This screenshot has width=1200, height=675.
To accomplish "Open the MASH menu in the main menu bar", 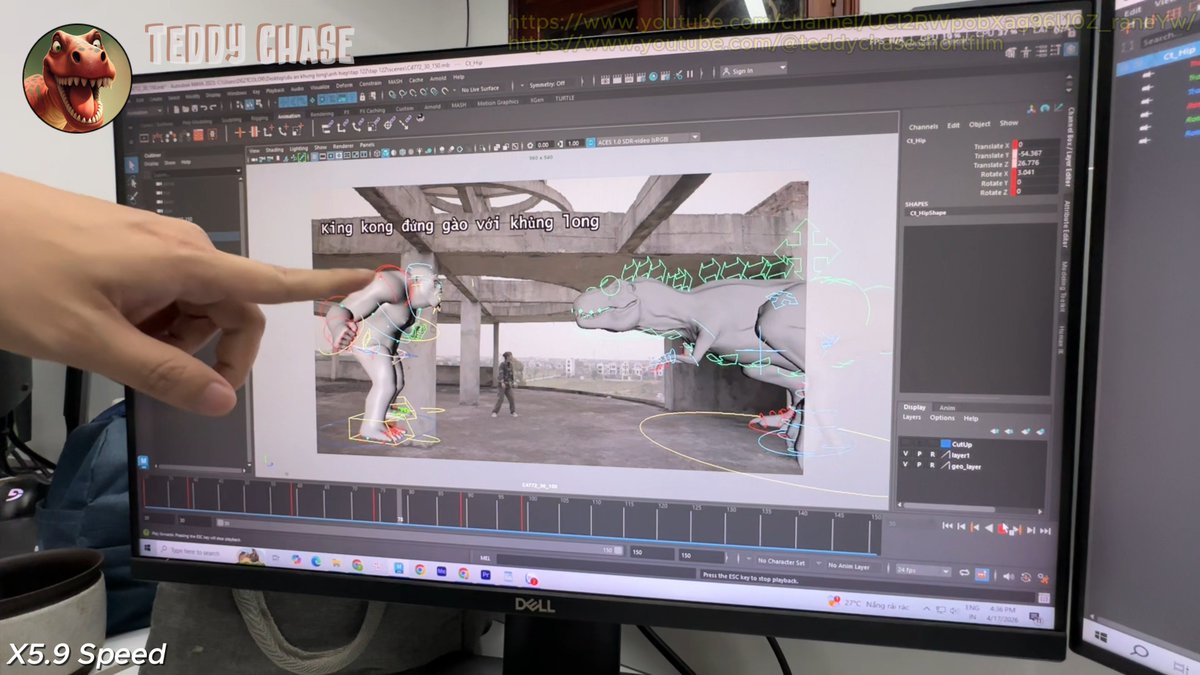I will pos(395,82).
